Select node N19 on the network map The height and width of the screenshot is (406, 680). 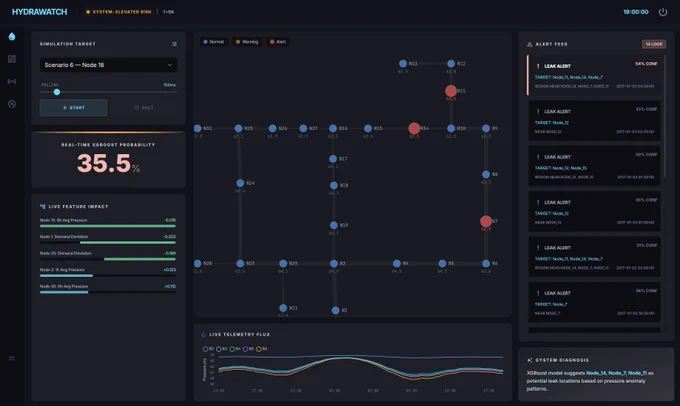tap(333, 225)
